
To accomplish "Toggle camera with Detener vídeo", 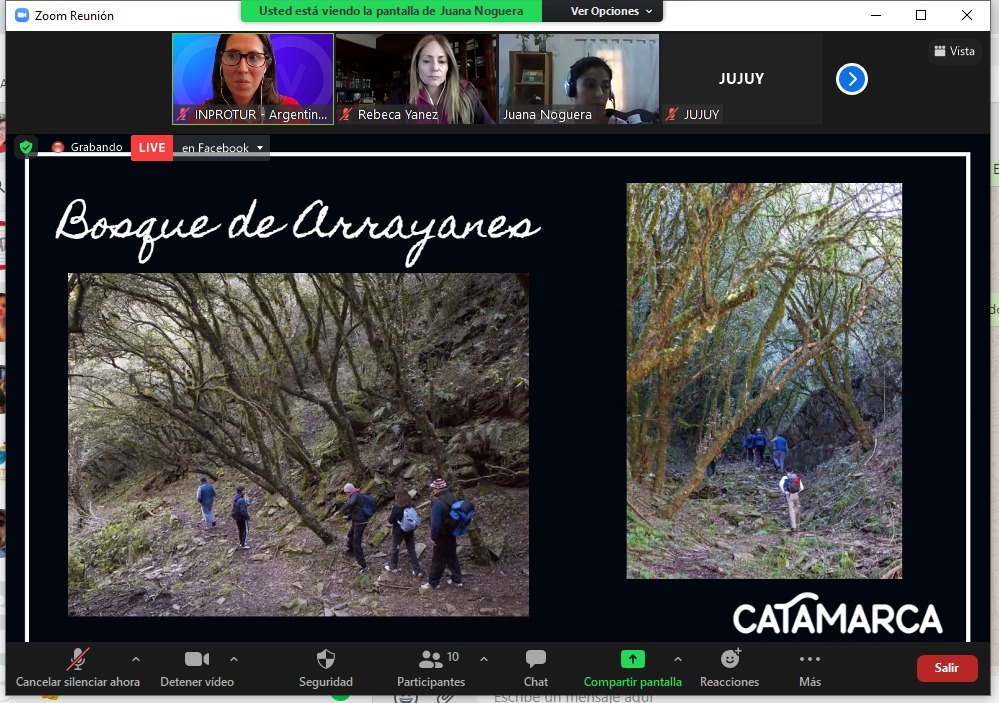I will [197, 667].
